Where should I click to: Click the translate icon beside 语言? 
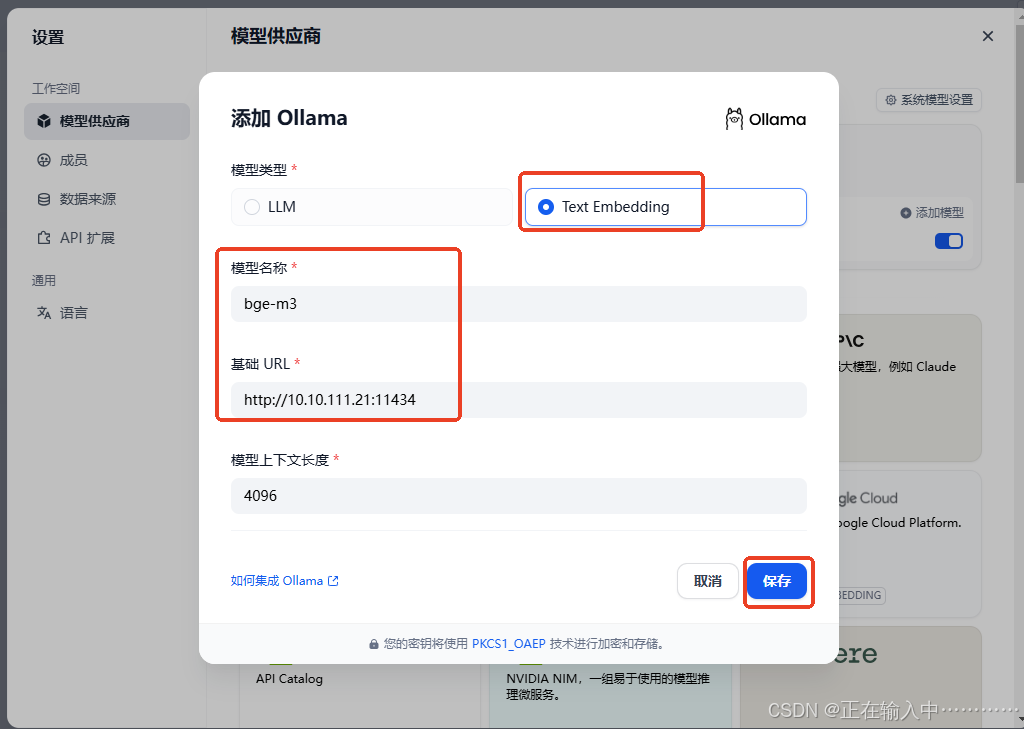(x=44, y=313)
